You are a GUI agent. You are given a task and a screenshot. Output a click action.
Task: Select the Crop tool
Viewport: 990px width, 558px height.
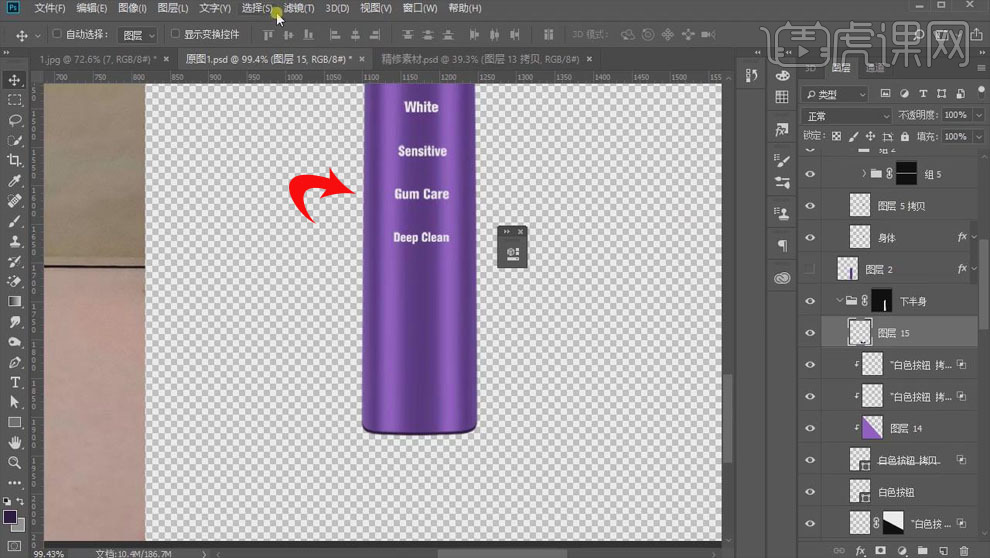pos(15,161)
